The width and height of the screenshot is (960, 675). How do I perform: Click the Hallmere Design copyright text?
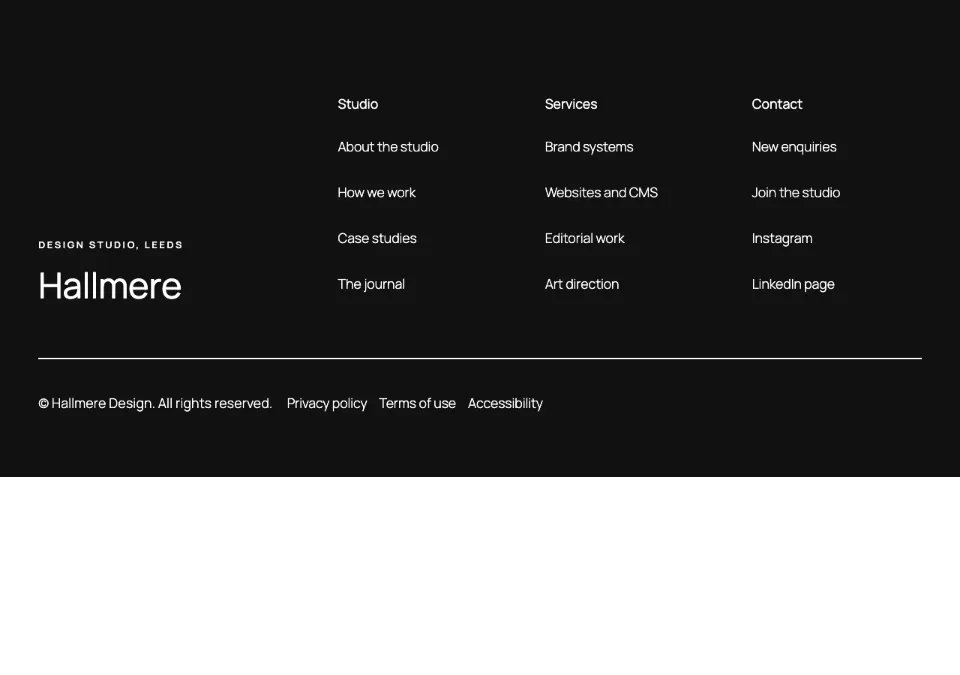(x=155, y=404)
